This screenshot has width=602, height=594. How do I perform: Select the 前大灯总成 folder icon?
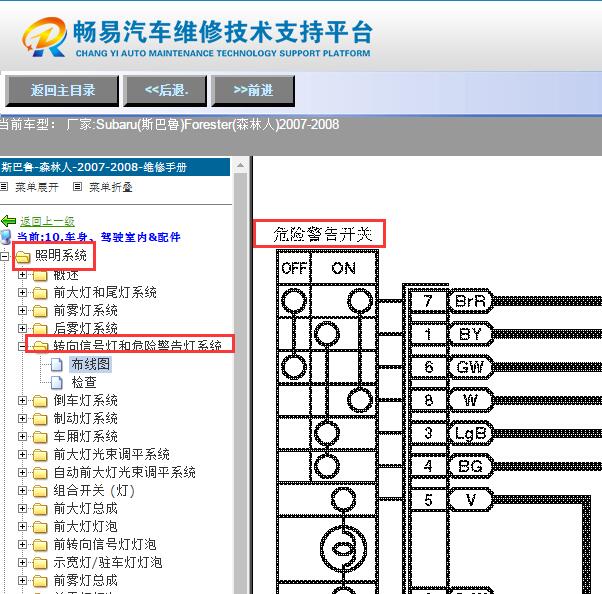coord(40,509)
